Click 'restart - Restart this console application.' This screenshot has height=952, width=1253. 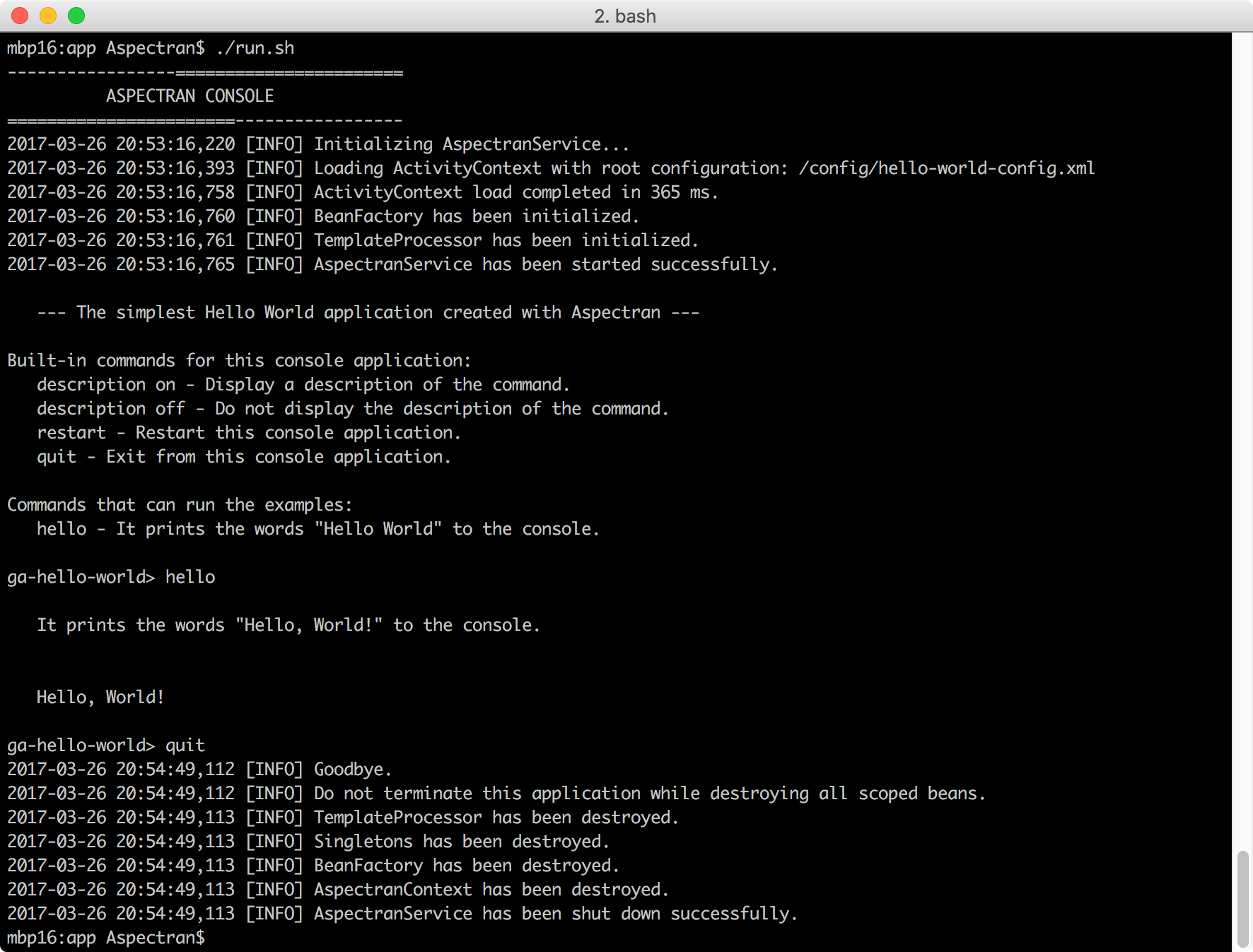click(249, 433)
